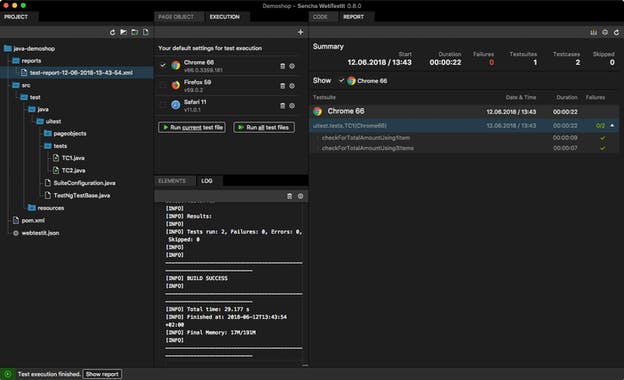Viewport: 624px width, 380px height.
Task: Click 'BUILD SUCCESS' line in the log
Action: coord(197,278)
